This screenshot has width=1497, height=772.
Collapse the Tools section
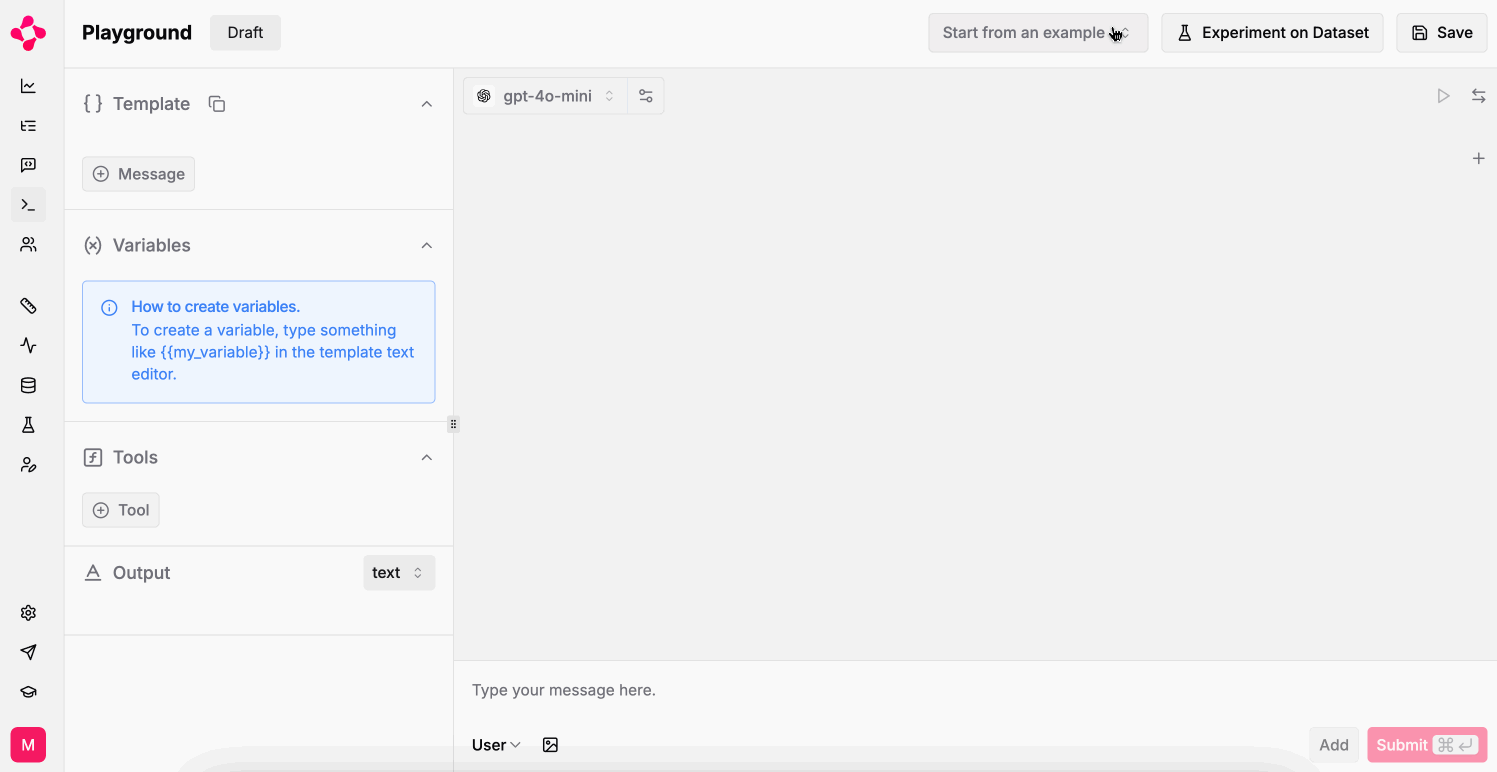(427, 458)
